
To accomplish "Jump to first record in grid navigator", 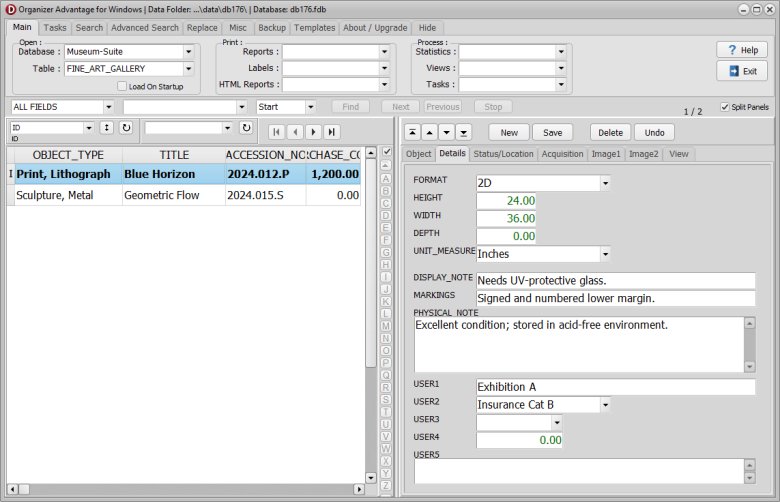I will pos(274,131).
